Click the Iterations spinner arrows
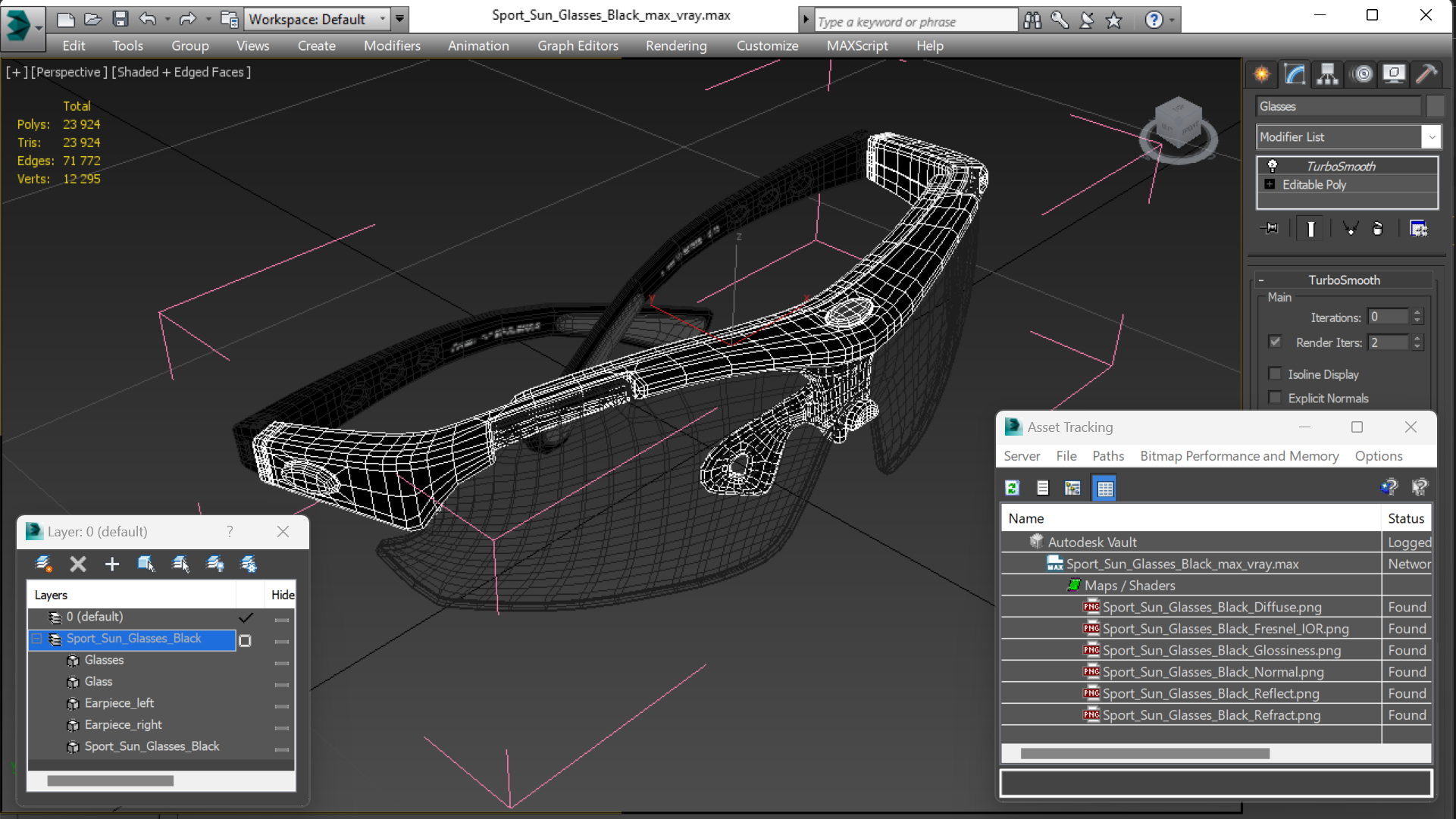 click(1417, 317)
